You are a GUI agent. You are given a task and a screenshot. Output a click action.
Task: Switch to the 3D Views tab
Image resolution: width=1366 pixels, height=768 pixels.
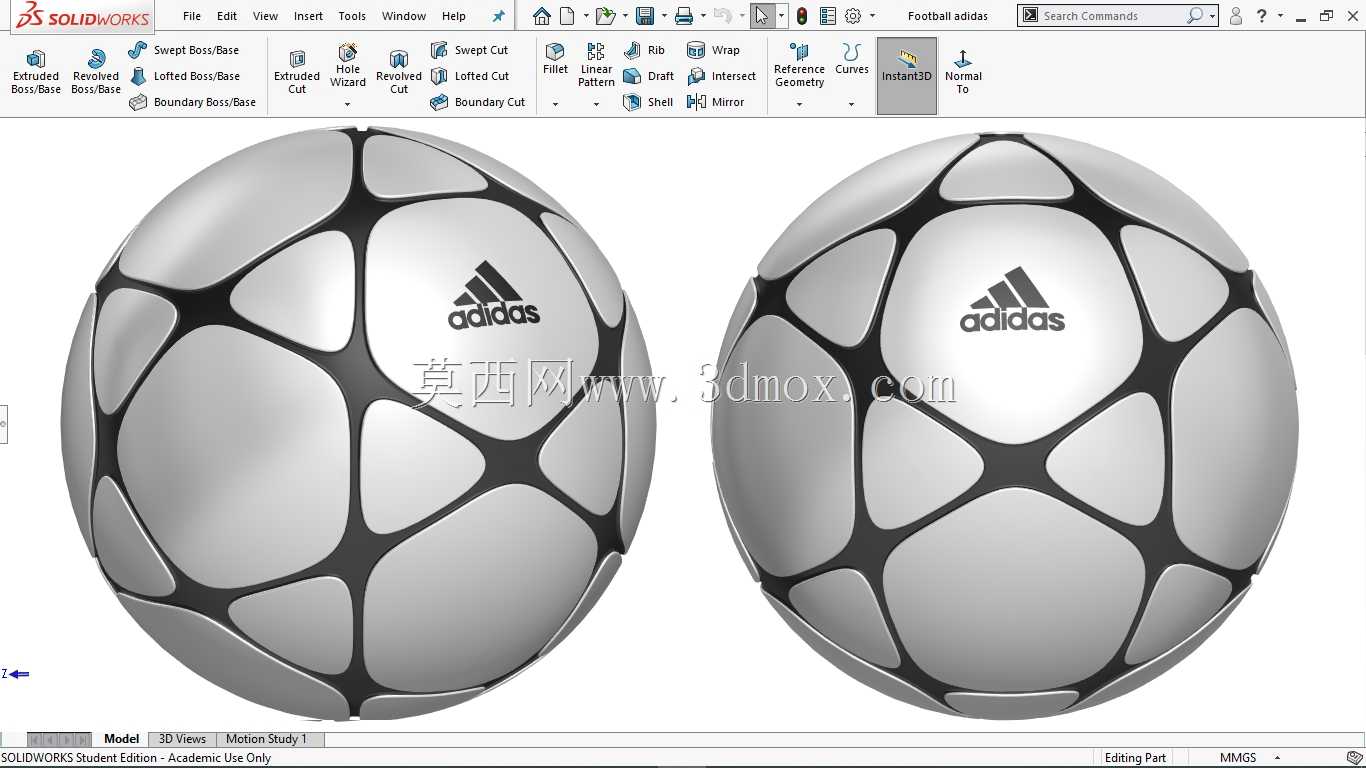click(182, 739)
